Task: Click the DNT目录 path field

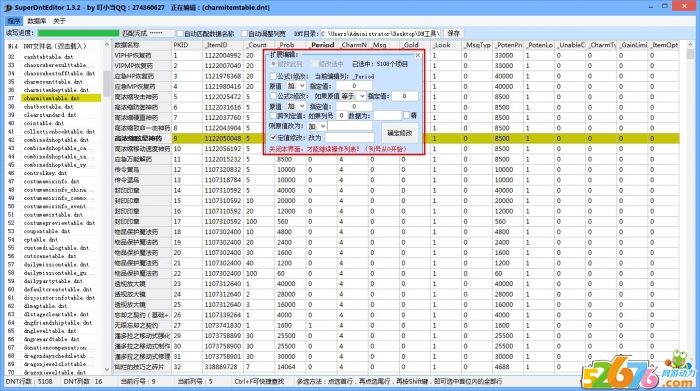Action: (380, 33)
